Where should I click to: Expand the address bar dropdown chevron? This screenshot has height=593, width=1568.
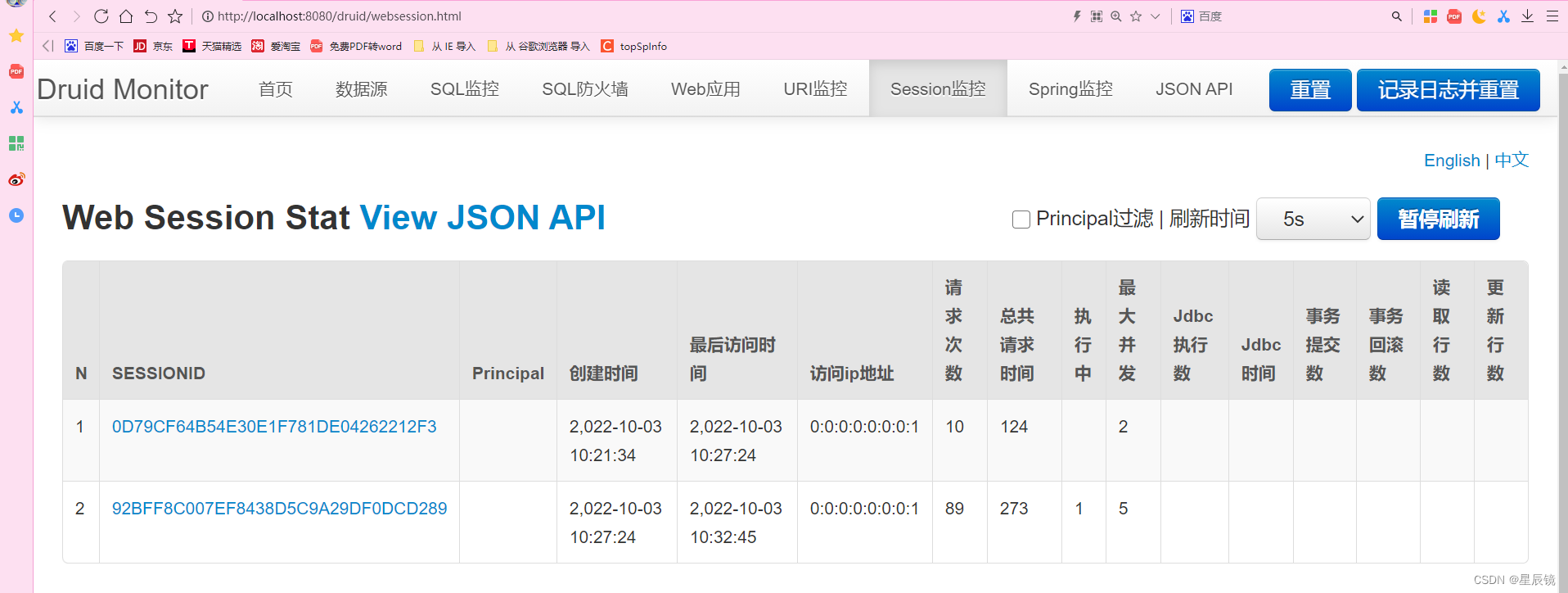[x=1156, y=16]
